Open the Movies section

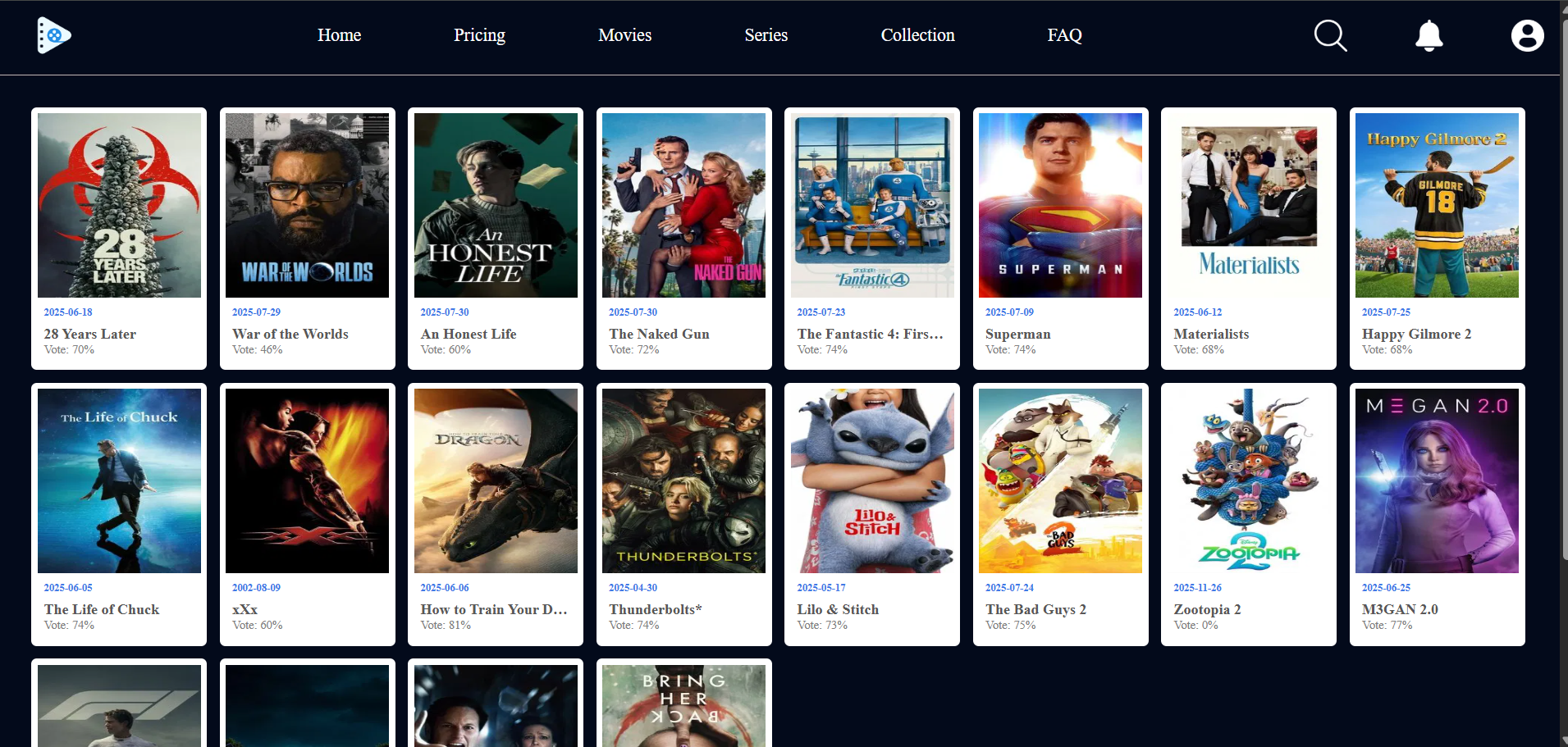[624, 35]
